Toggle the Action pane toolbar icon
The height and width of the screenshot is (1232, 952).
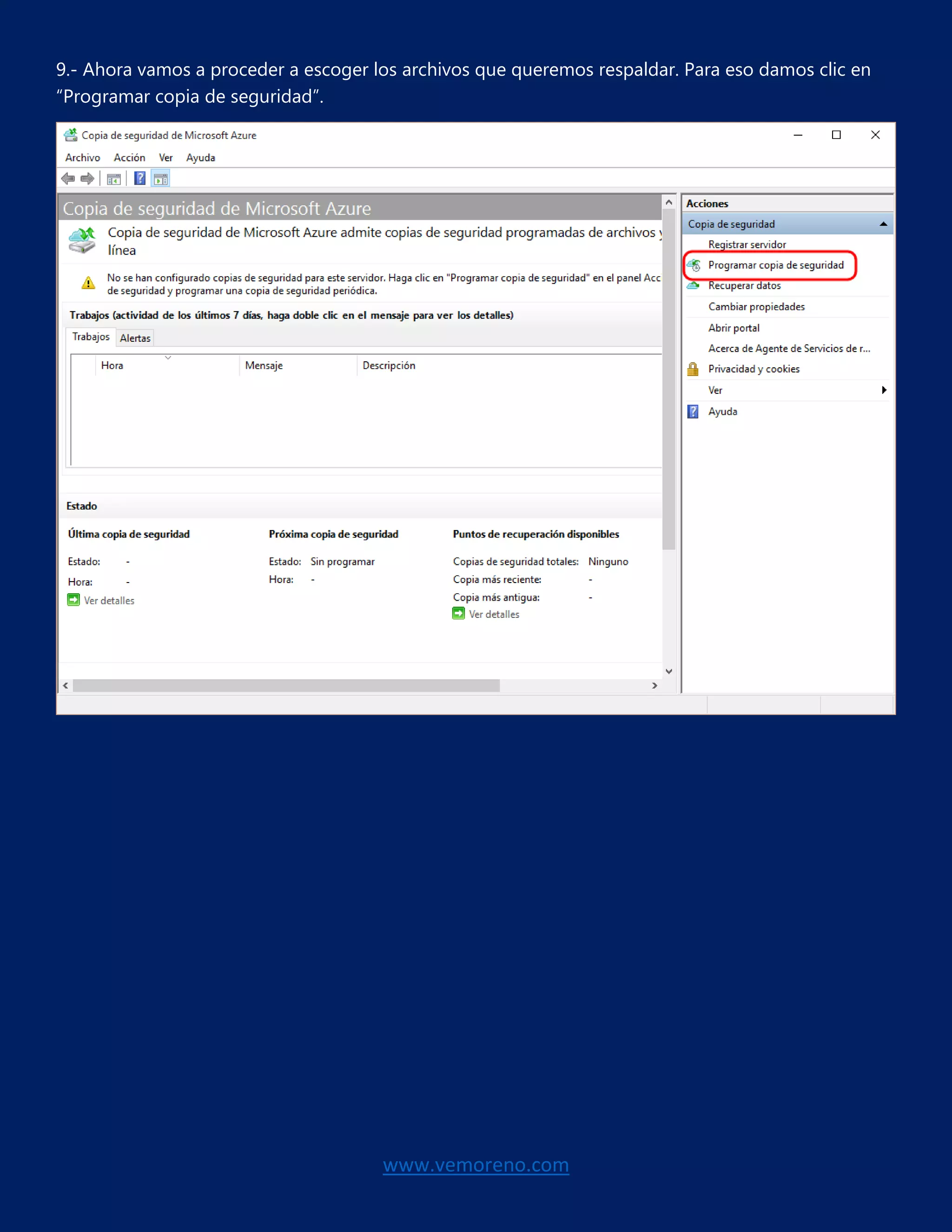tap(161, 179)
